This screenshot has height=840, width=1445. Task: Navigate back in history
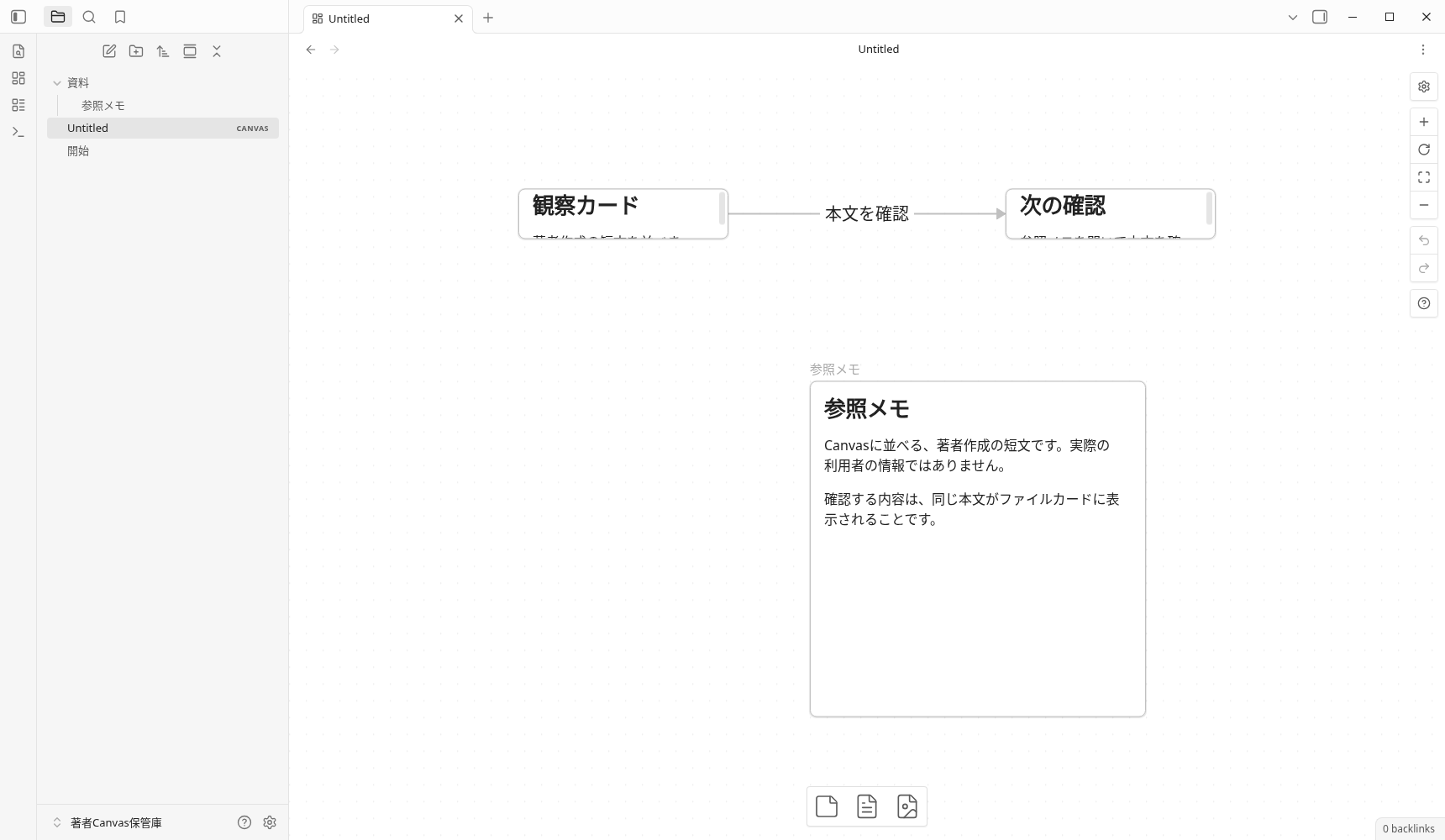pyautogui.click(x=311, y=50)
